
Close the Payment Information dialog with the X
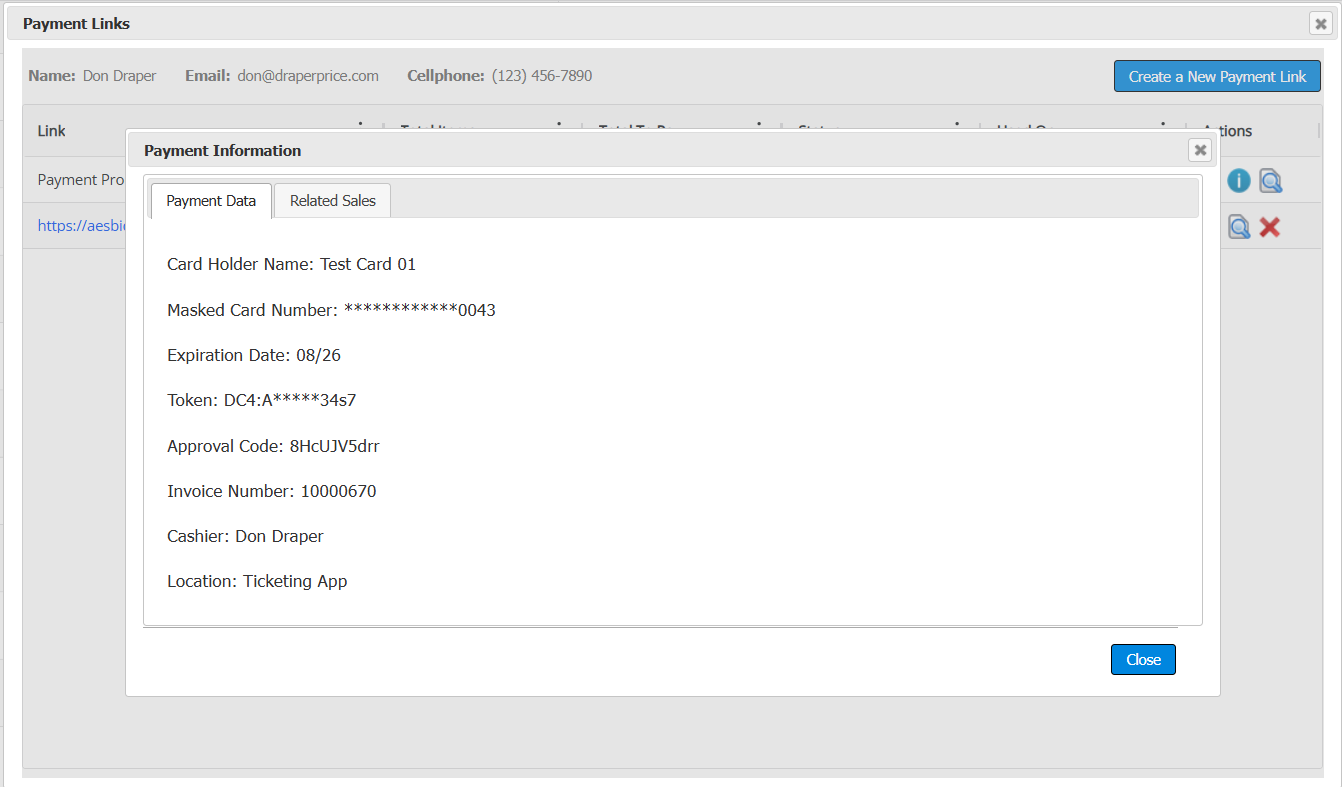tap(1201, 150)
